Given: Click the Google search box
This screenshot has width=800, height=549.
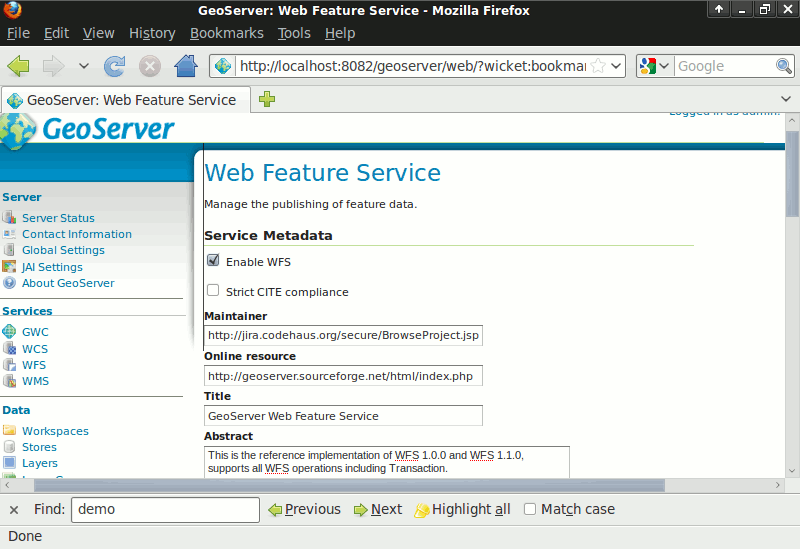Looking at the screenshot, I should (724, 66).
